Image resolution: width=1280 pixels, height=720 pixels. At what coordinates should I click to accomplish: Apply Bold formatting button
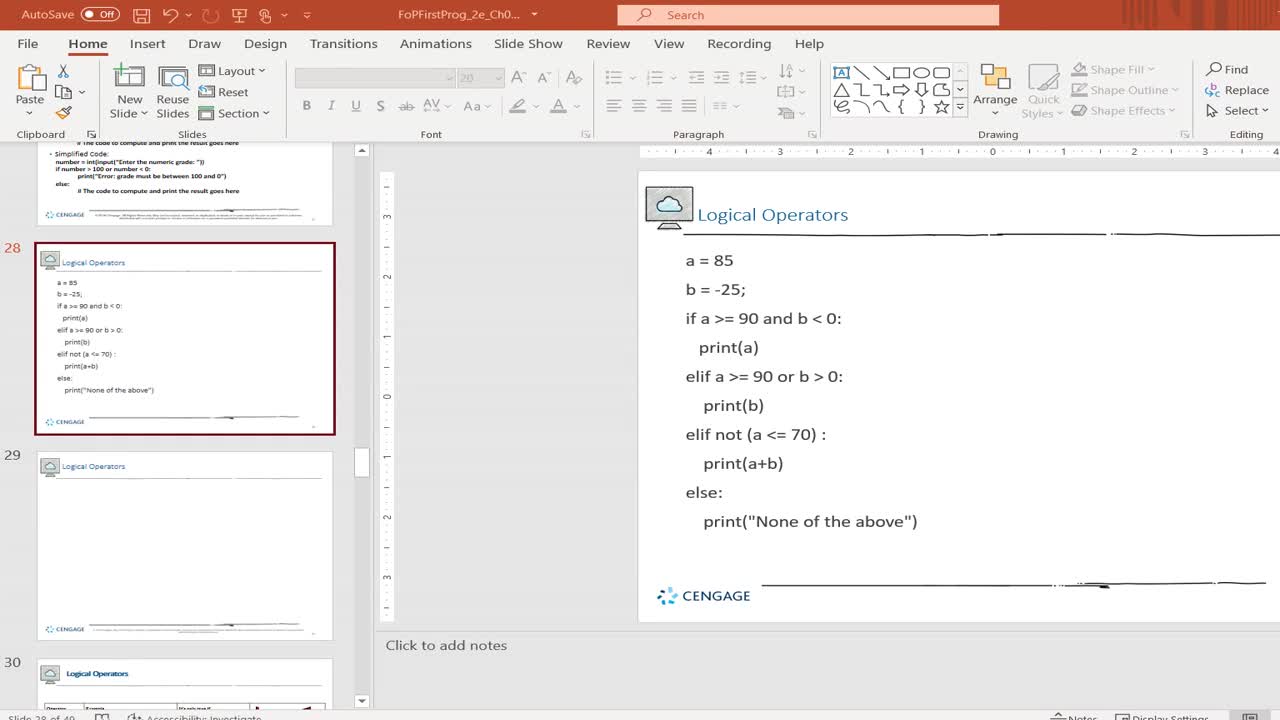click(x=306, y=106)
